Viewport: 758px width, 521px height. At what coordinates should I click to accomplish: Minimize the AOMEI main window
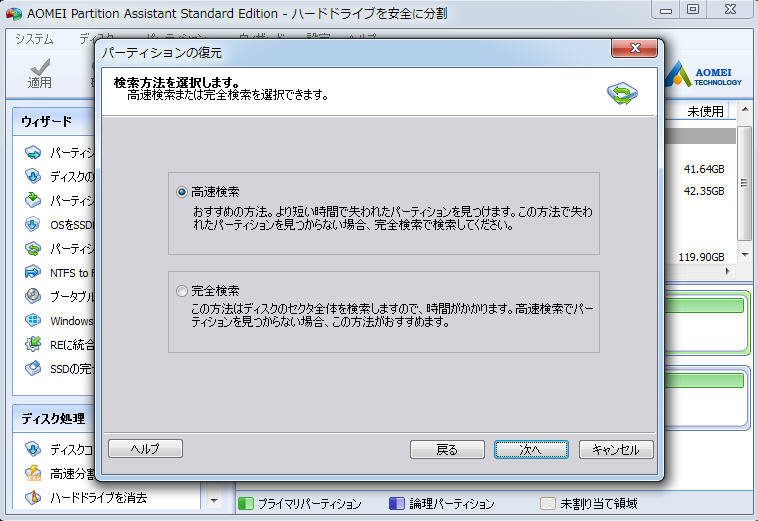[666, 10]
